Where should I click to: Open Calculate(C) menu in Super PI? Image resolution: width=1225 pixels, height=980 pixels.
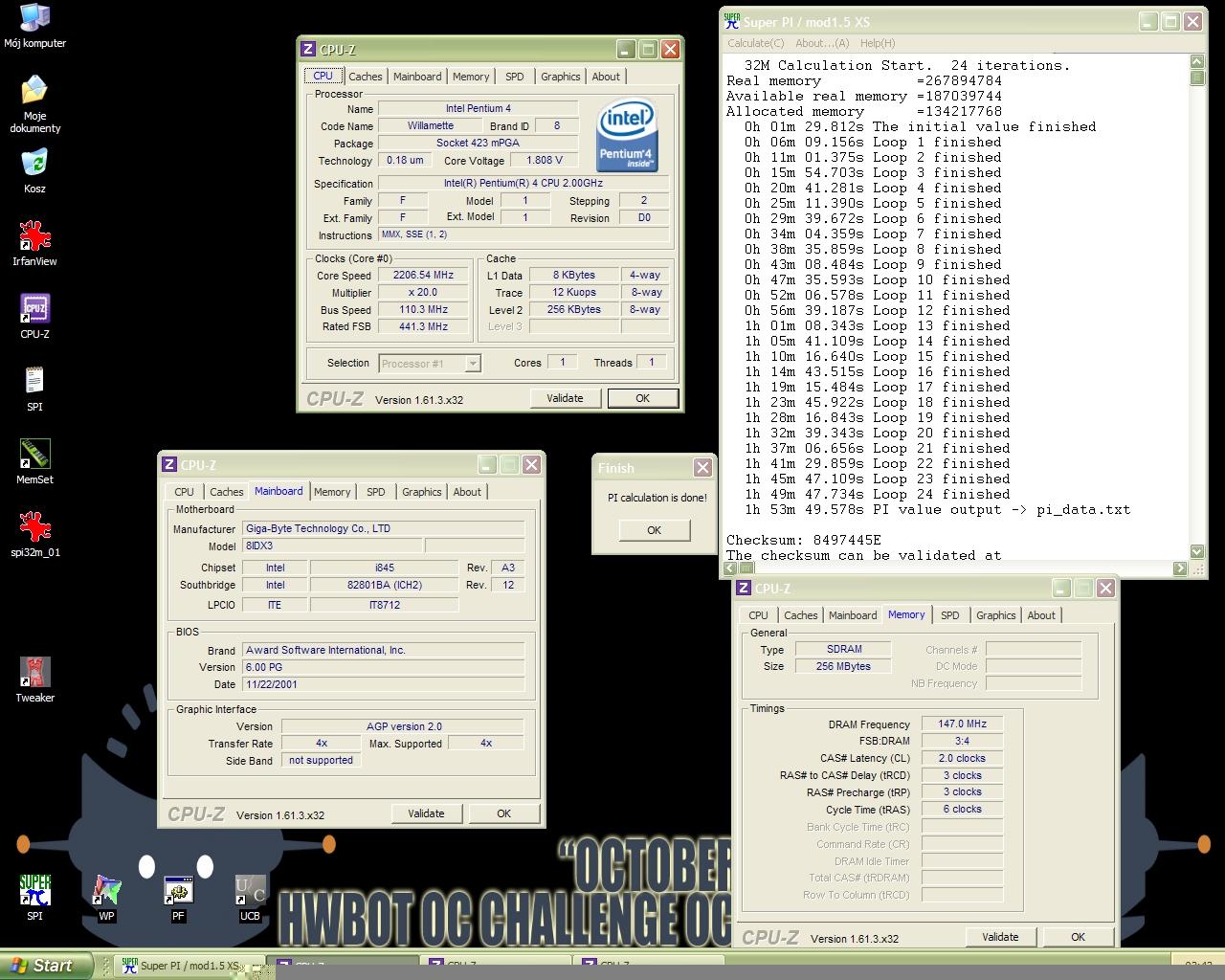coord(755,43)
